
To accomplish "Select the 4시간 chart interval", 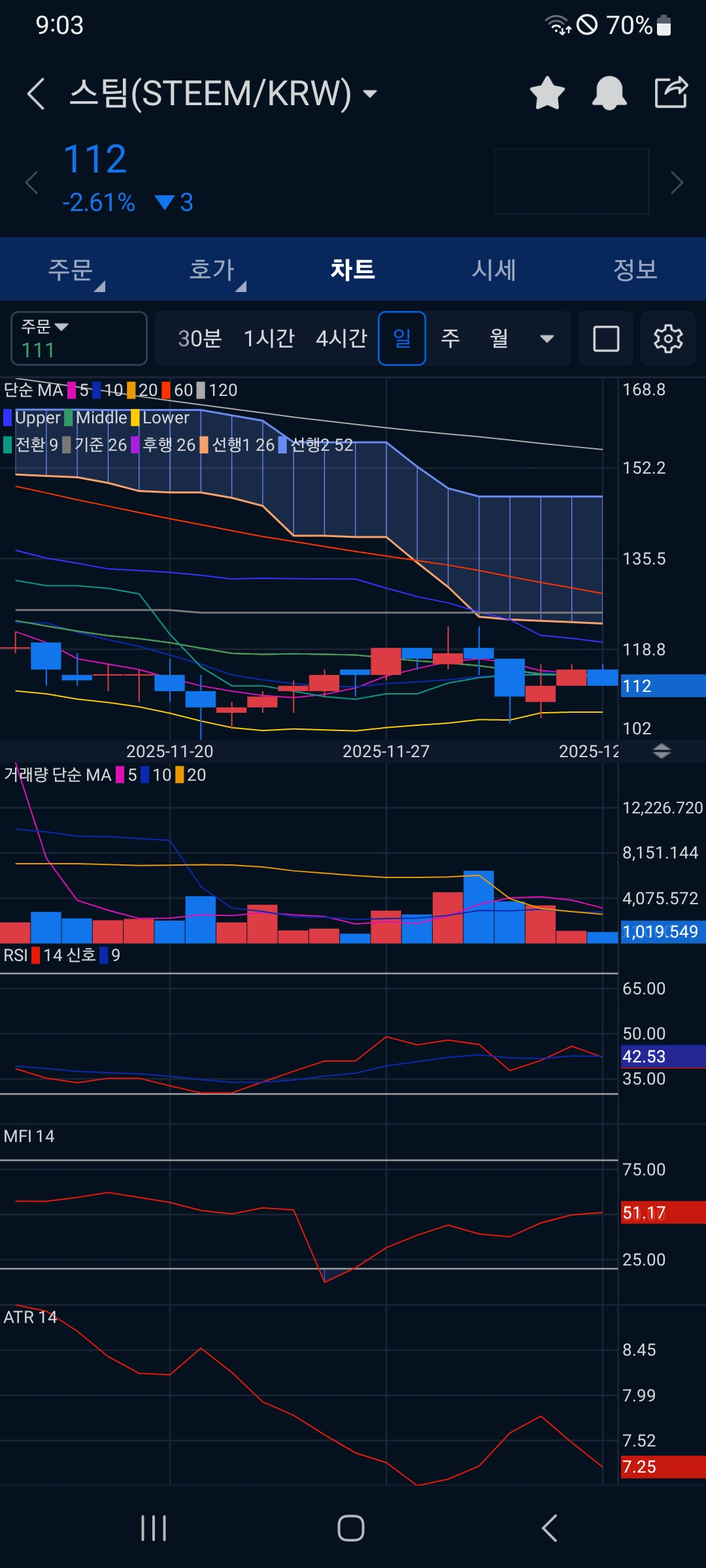I will [x=342, y=338].
